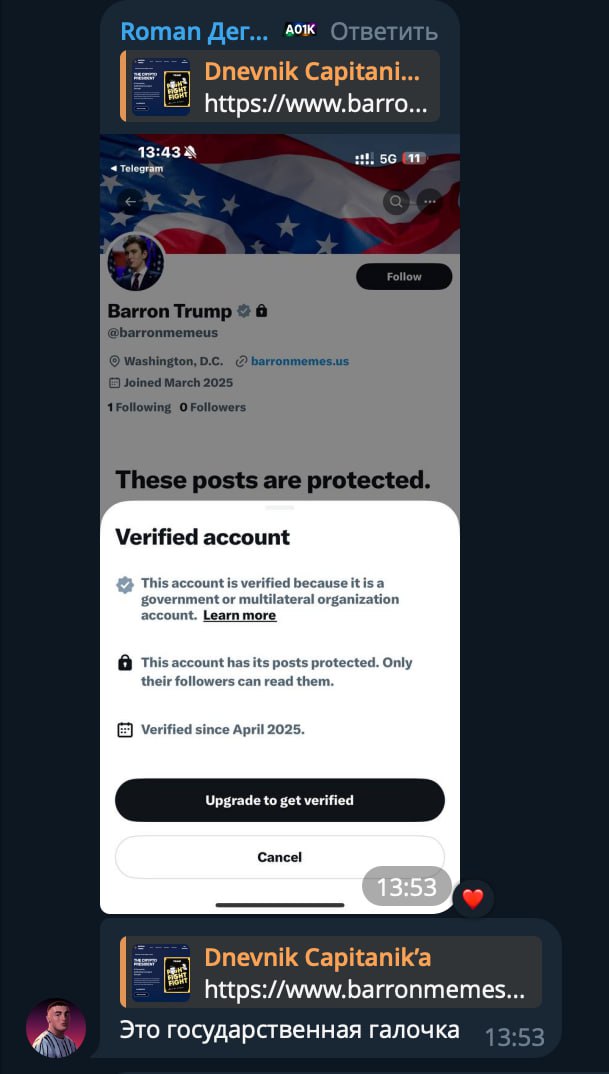609x1074 pixels.
Task: Click the red heart reaction
Action: 473,898
